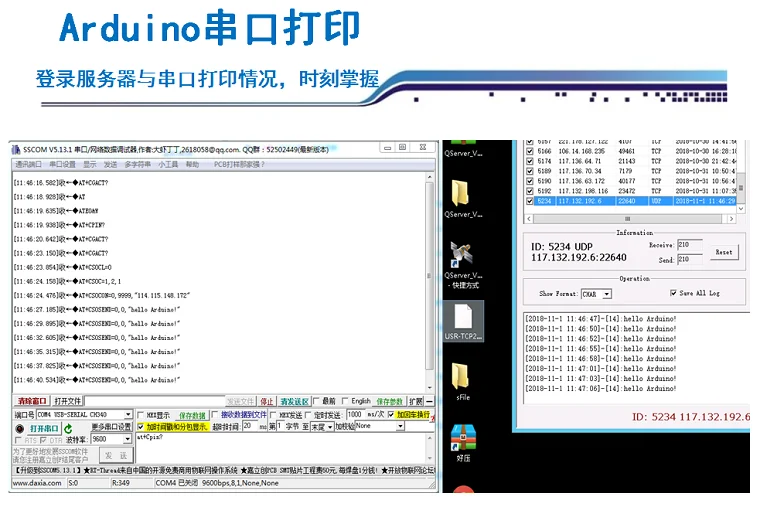Image resolution: width=760 pixels, height=524 pixels.
Task: Uncheck the checkbox for client row 5234
Action: click(x=530, y=201)
